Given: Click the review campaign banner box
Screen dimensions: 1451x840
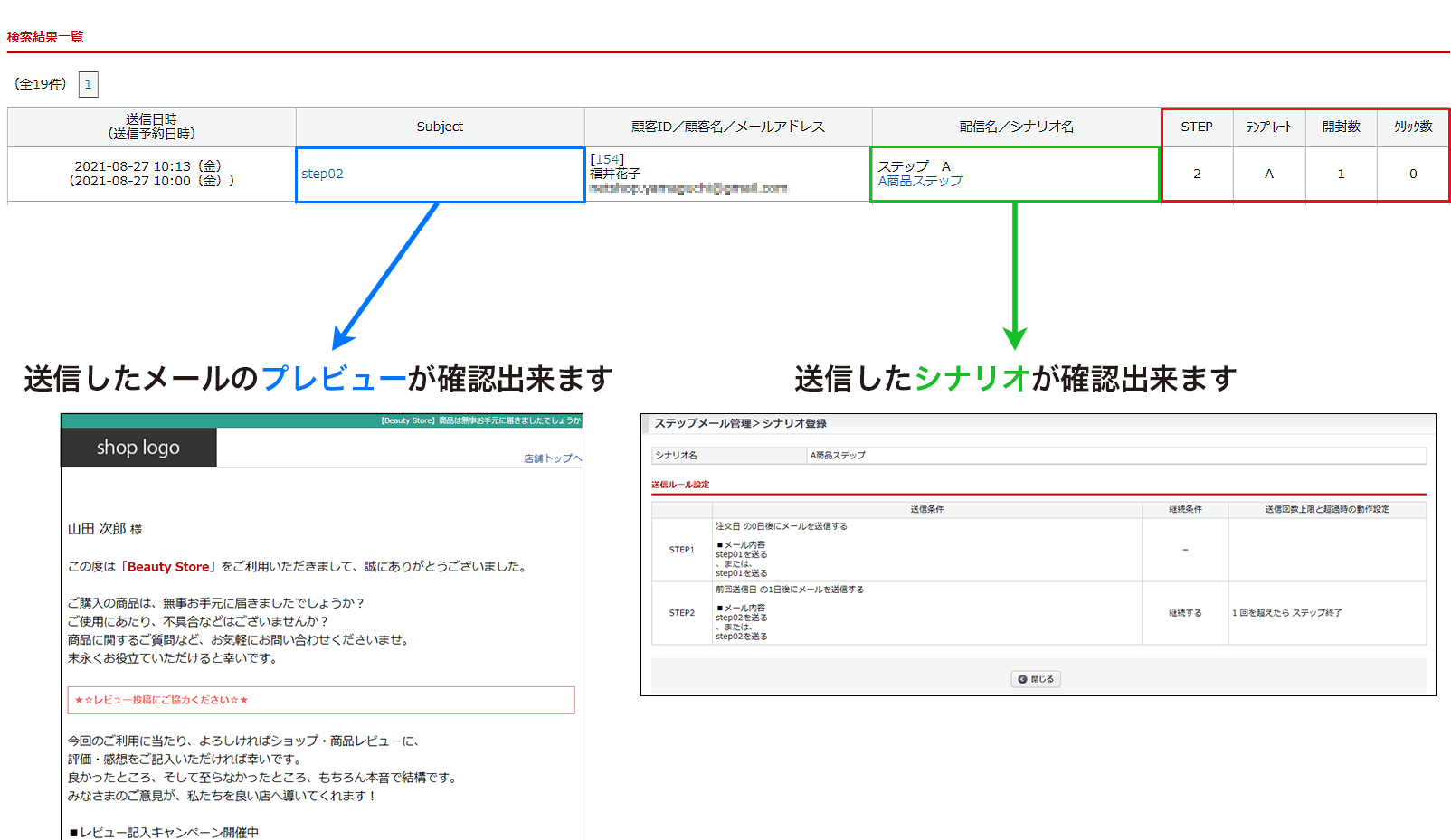Looking at the screenshot, I should pos(320,700).
